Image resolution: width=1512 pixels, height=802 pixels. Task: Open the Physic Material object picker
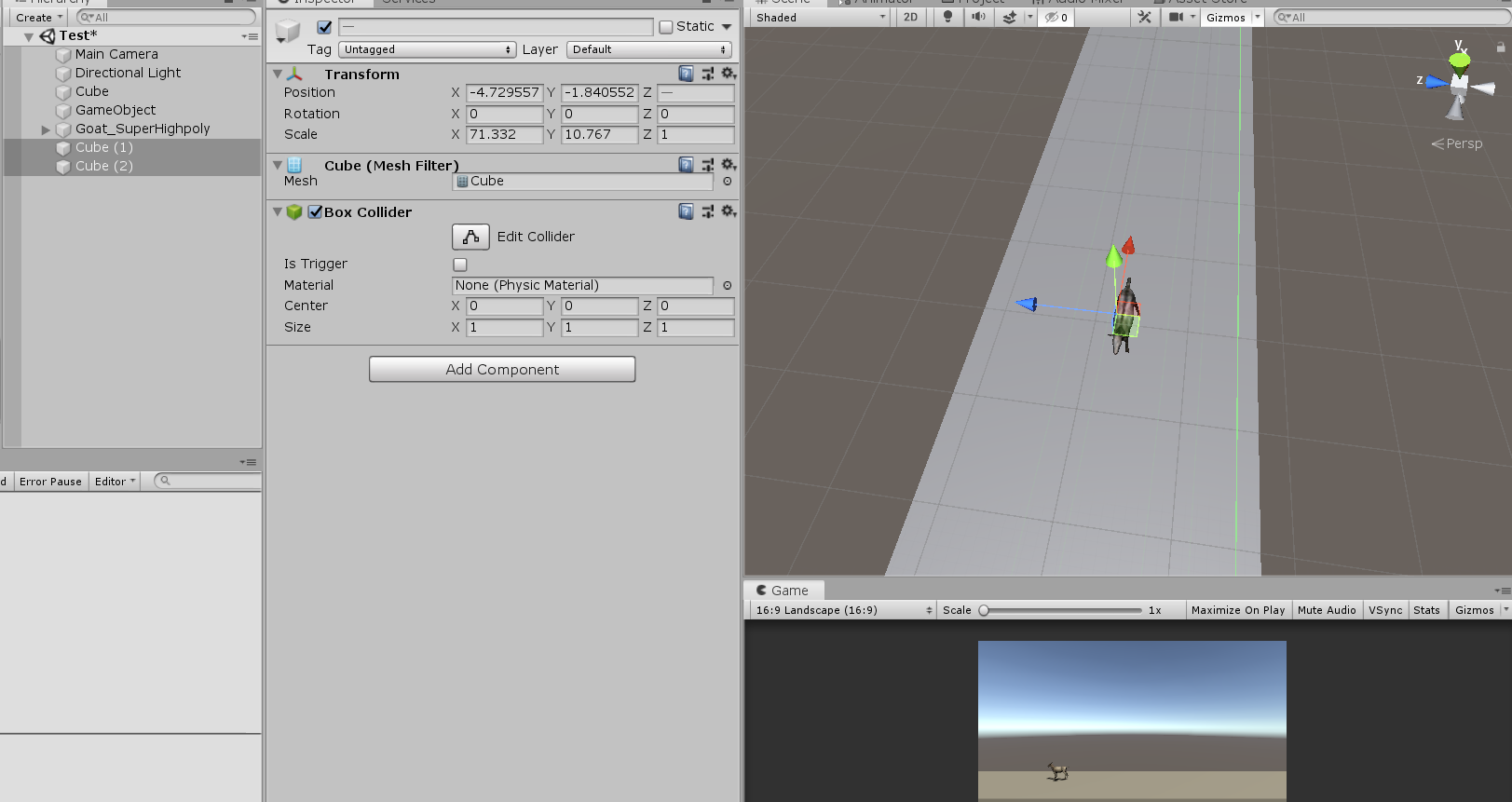(728, 286)
